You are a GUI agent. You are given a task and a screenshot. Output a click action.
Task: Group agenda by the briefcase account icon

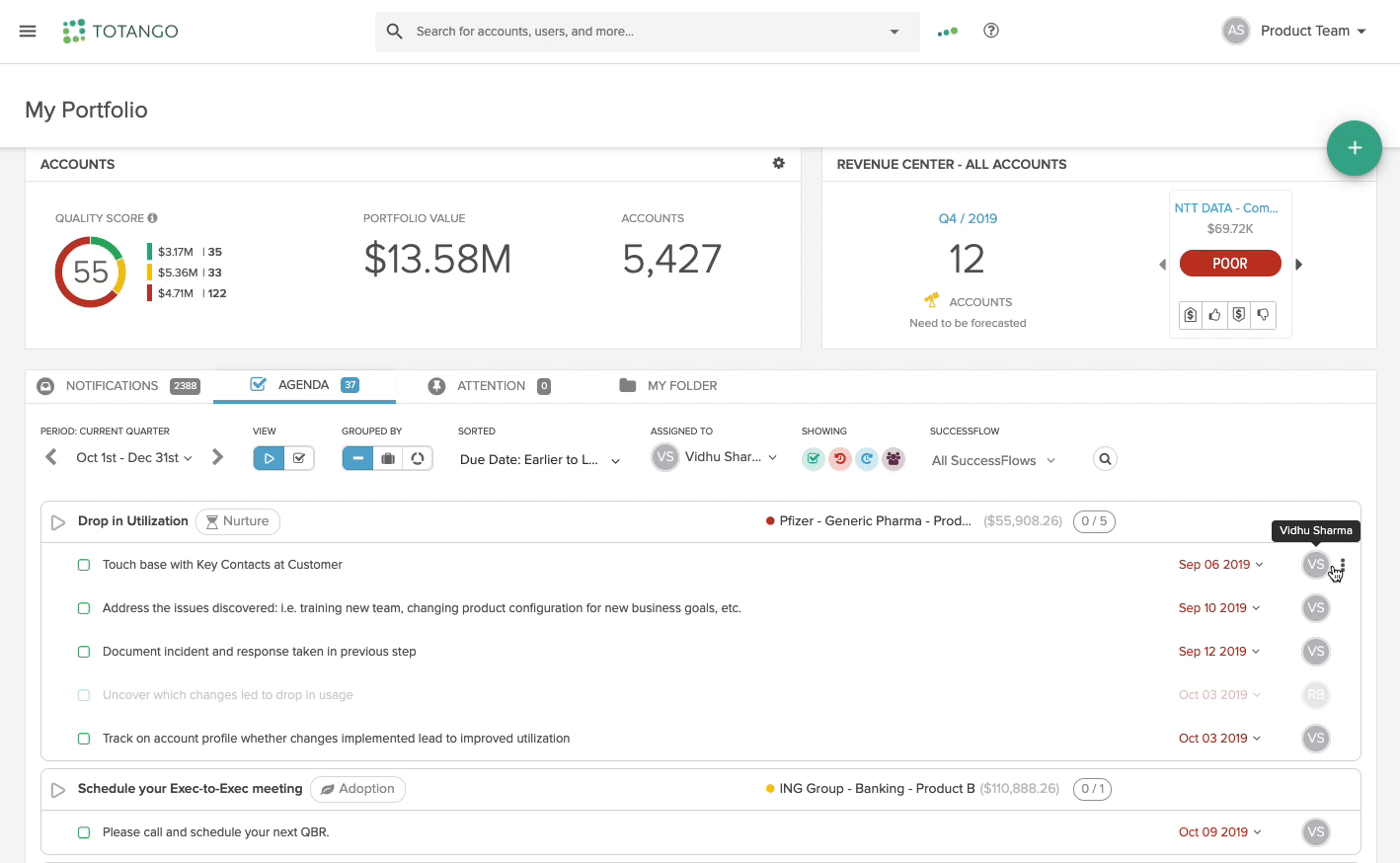coord(388,458)
